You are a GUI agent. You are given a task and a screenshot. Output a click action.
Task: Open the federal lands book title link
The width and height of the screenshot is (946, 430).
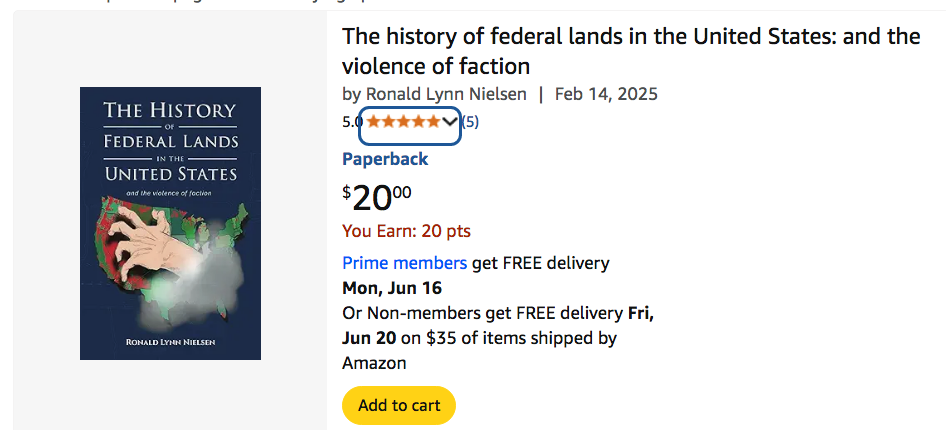click(x=630, y=52)
